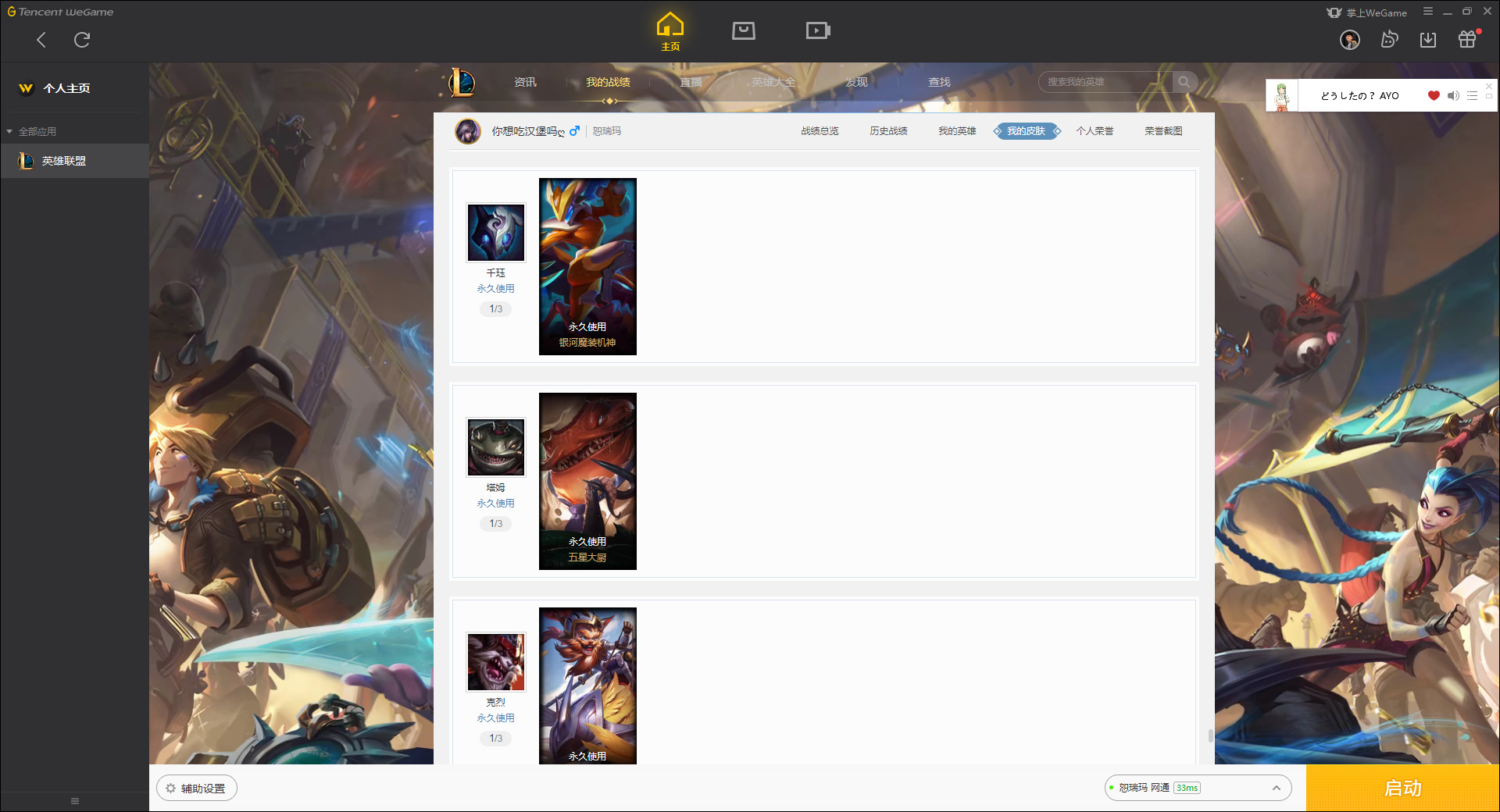Open the store shopping bag icon
Viewport: 1500px width, 812px height.
(744, 30)
